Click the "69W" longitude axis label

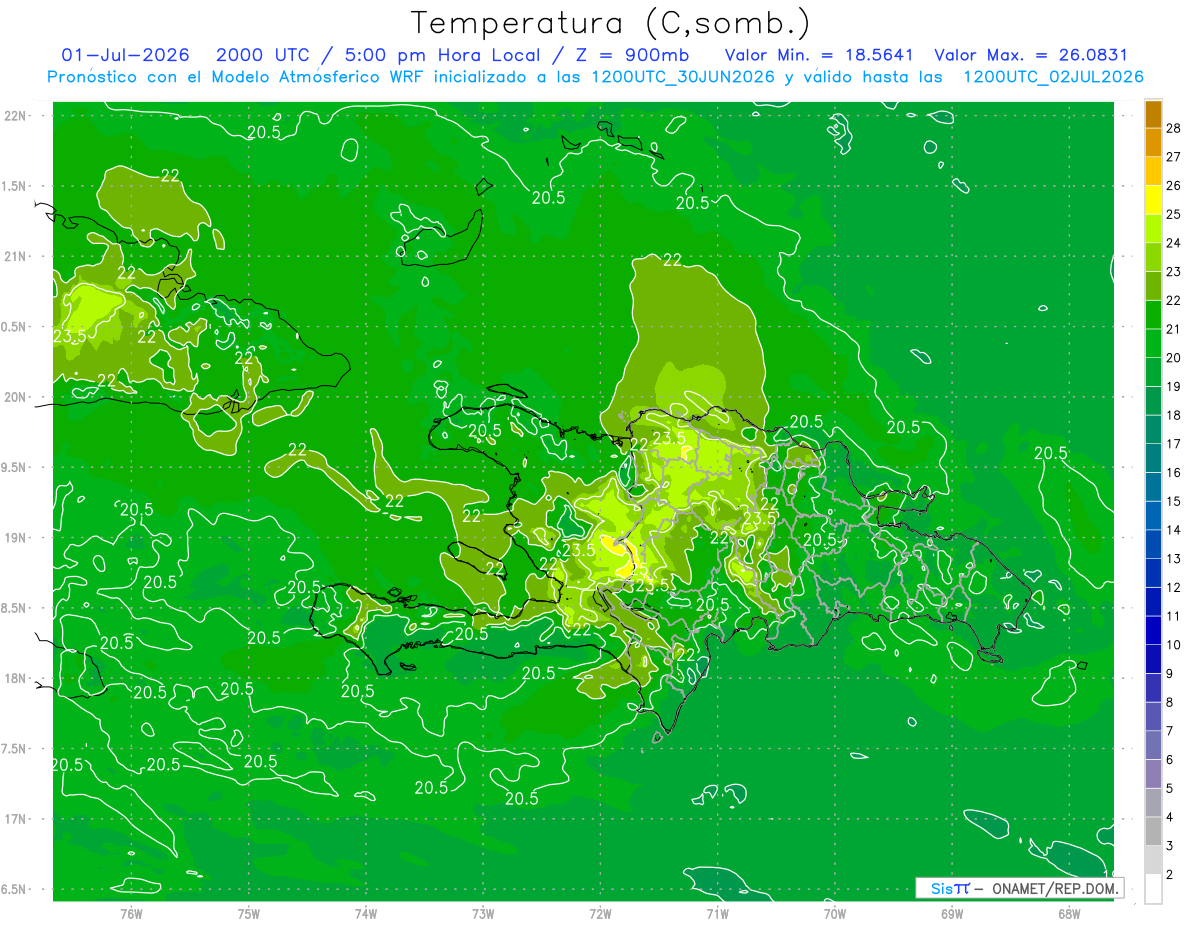952,914
